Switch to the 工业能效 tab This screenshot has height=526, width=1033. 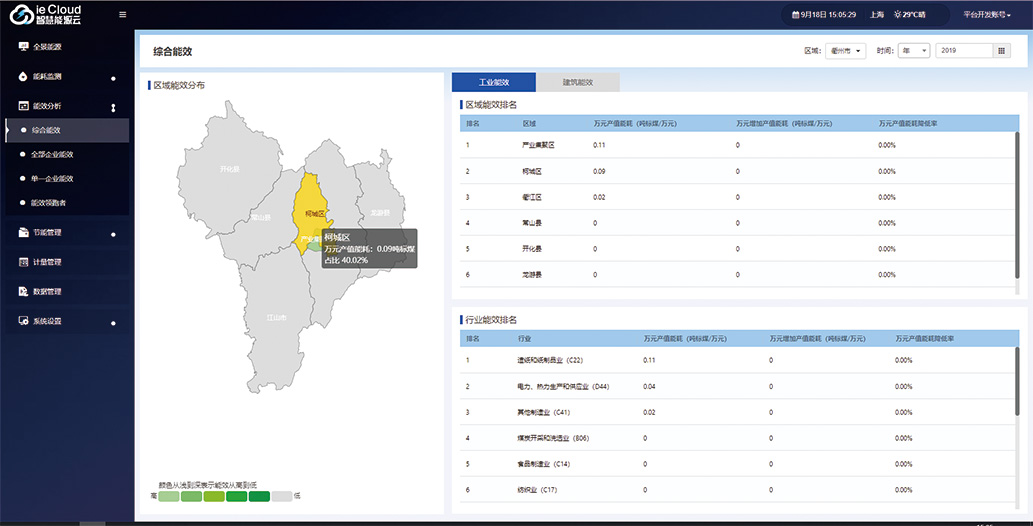[494, 83]
